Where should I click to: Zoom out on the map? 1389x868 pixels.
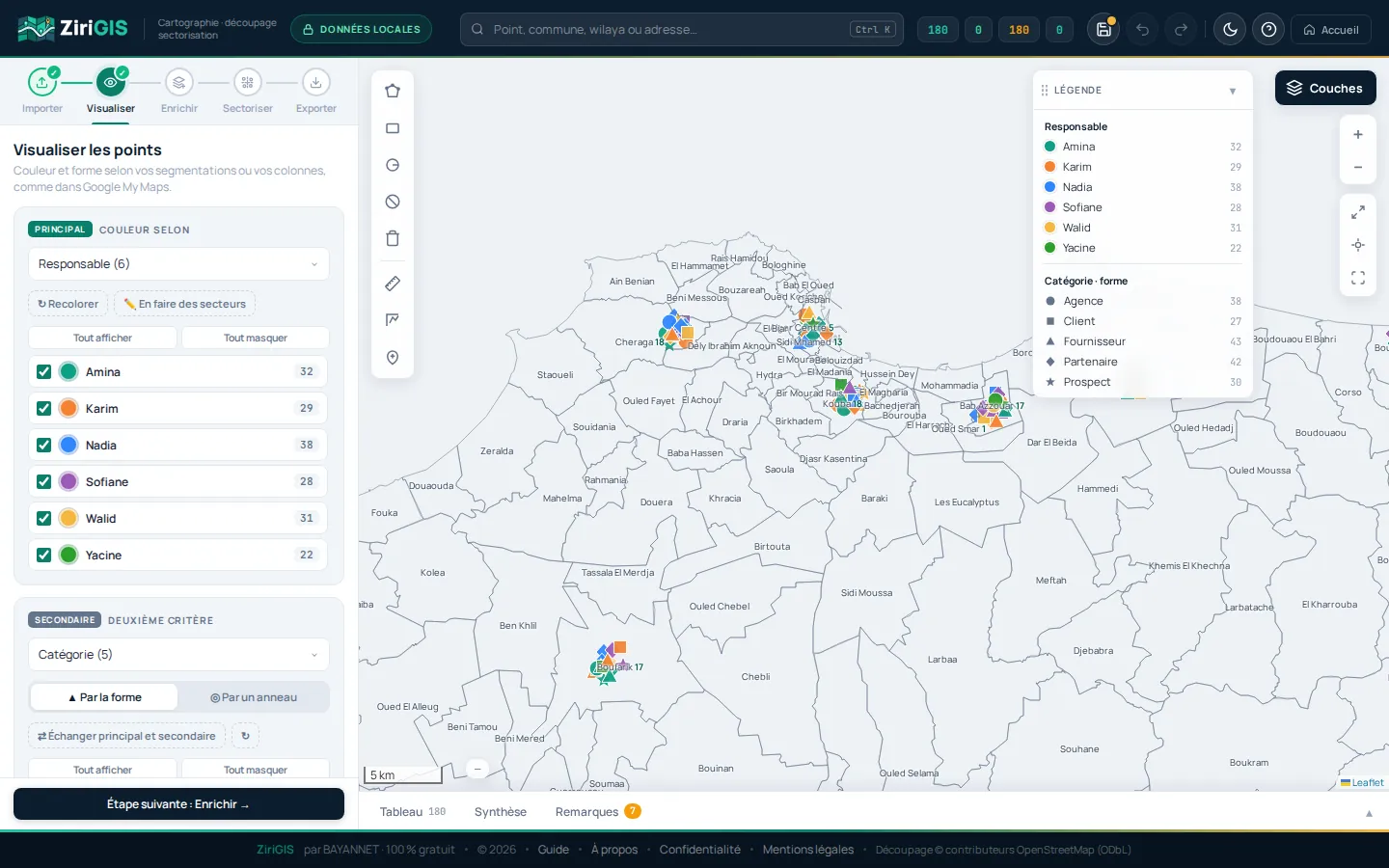[x=1358, y=168]
